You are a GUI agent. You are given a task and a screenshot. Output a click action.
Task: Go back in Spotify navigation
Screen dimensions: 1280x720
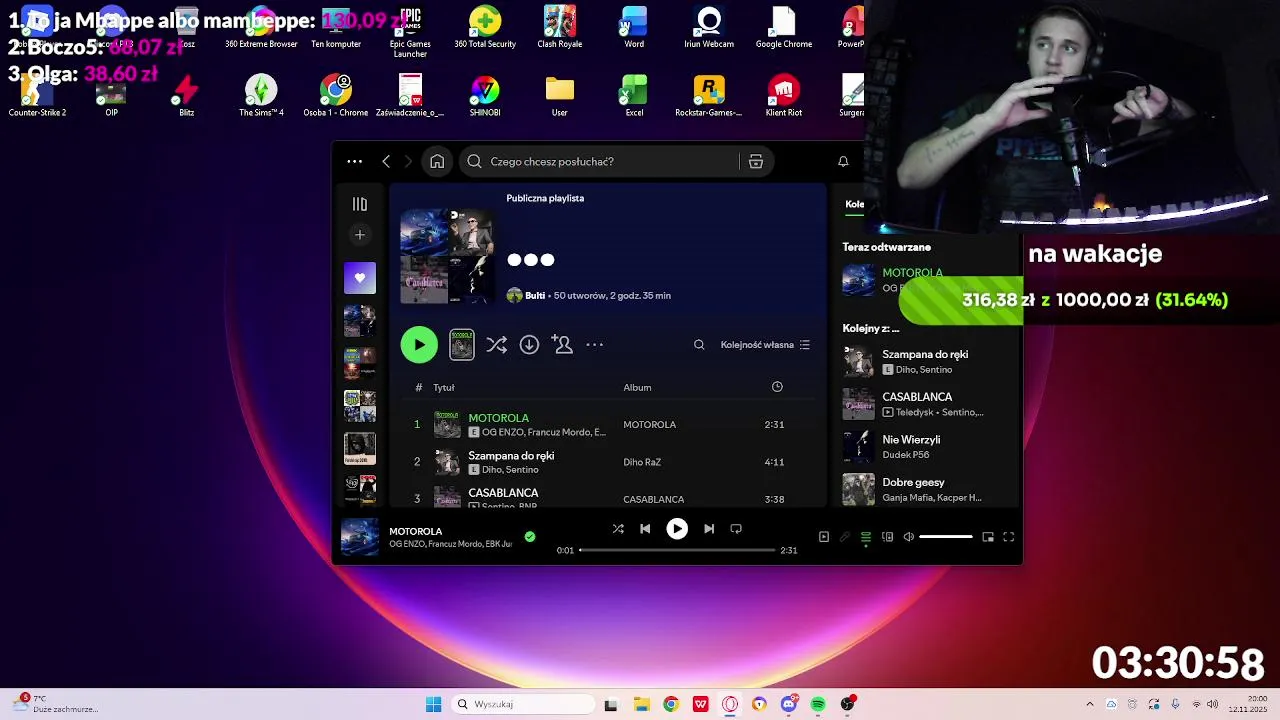(x=386, y=161)
